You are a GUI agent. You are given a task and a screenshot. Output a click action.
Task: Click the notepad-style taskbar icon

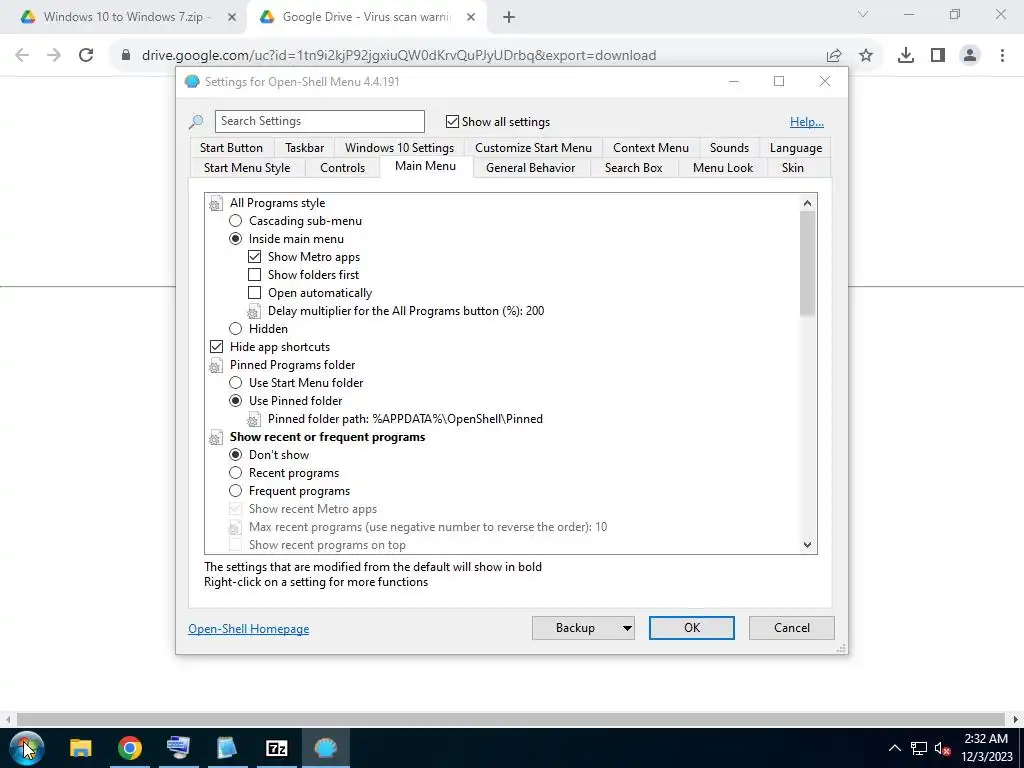click(227, 748)
